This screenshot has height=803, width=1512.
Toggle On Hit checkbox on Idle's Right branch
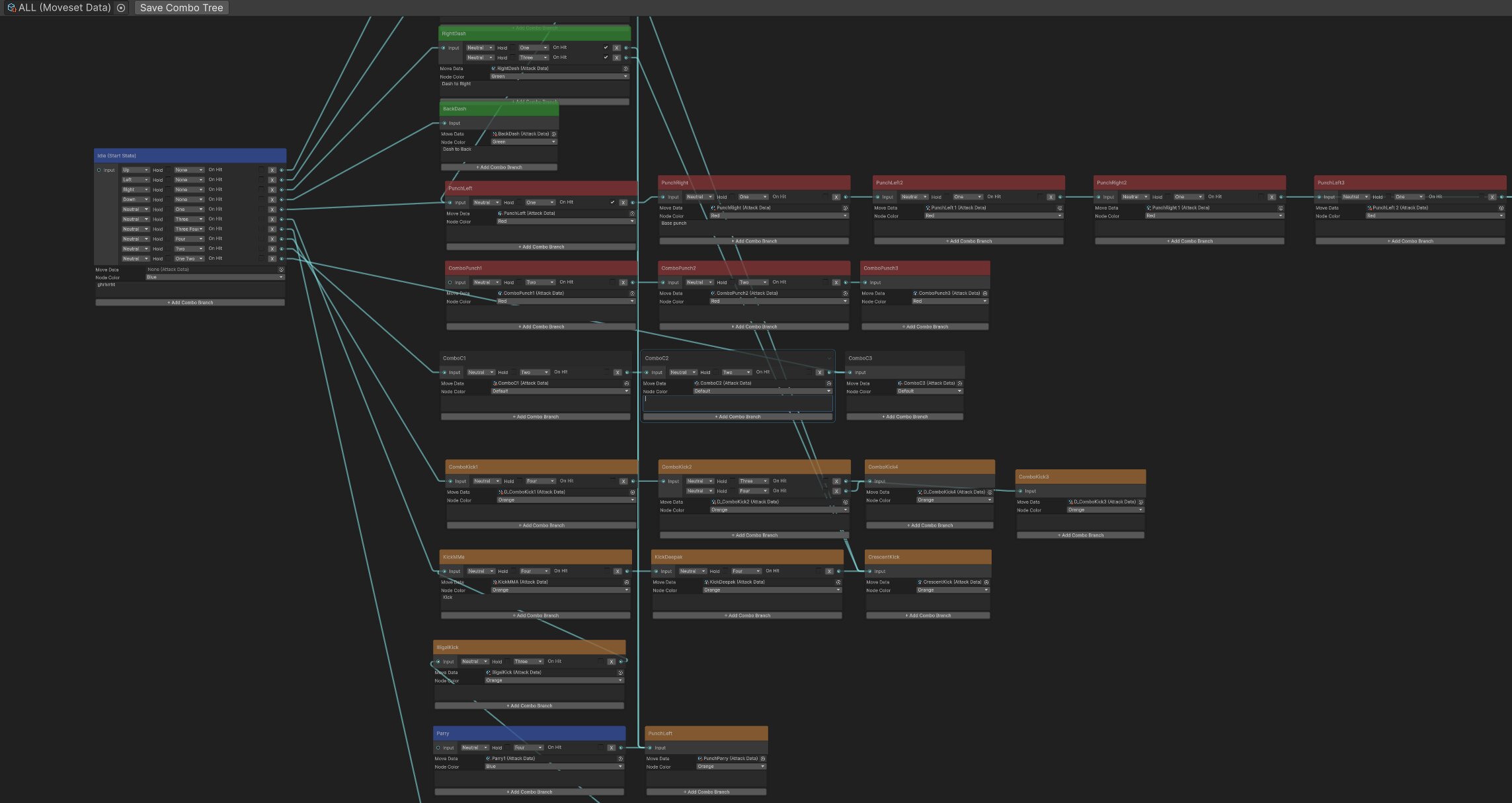261,190
